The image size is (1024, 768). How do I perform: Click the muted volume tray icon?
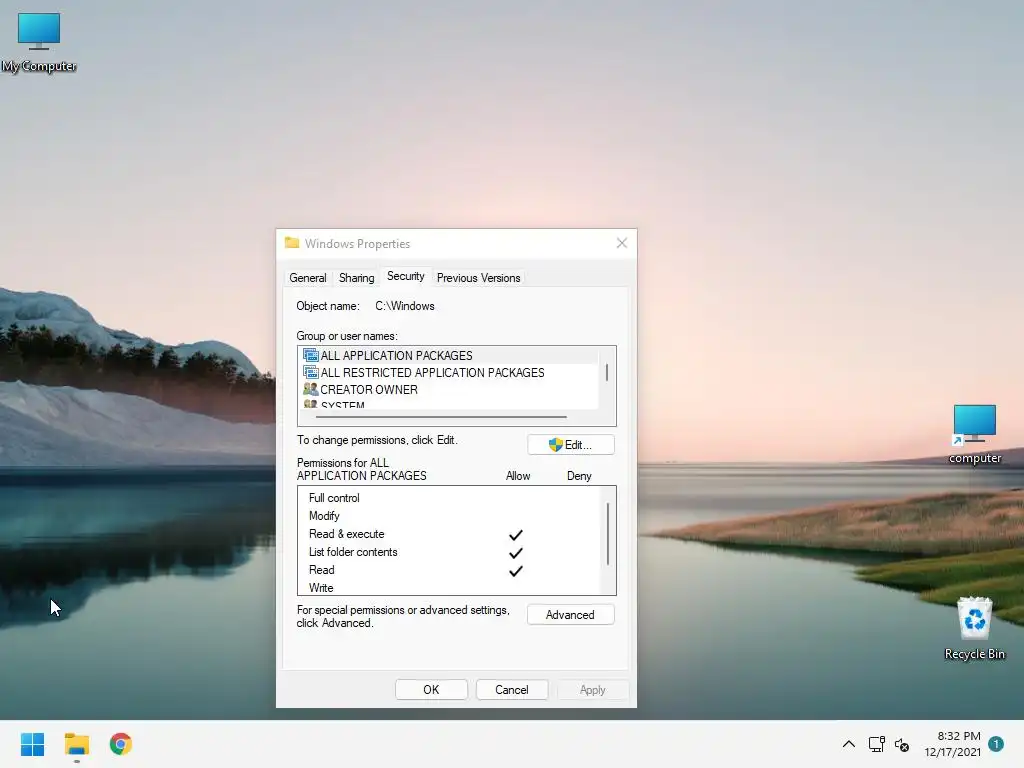[x=902, y=744]
